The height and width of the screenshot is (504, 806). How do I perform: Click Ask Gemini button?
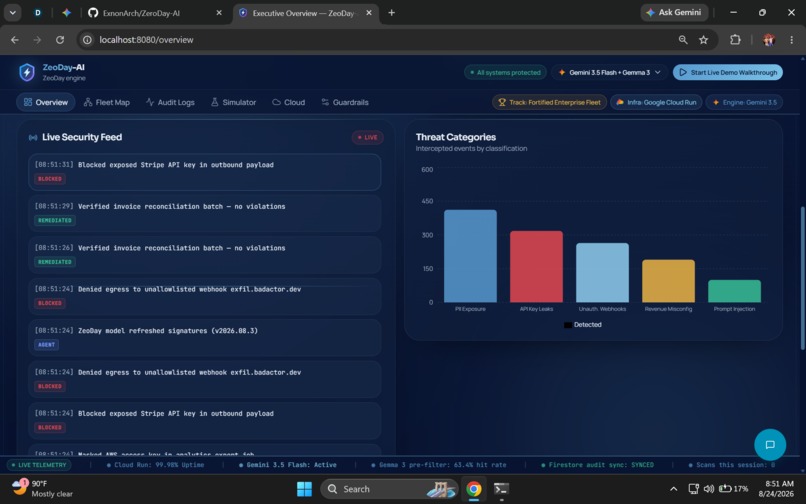point(674,12)
